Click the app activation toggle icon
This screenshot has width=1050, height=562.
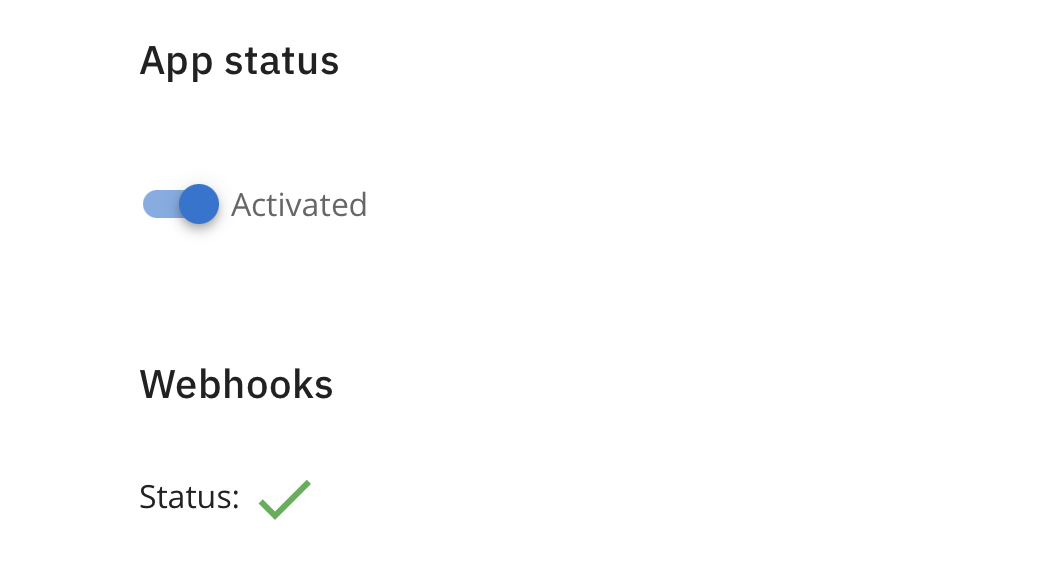pos(181,204)
